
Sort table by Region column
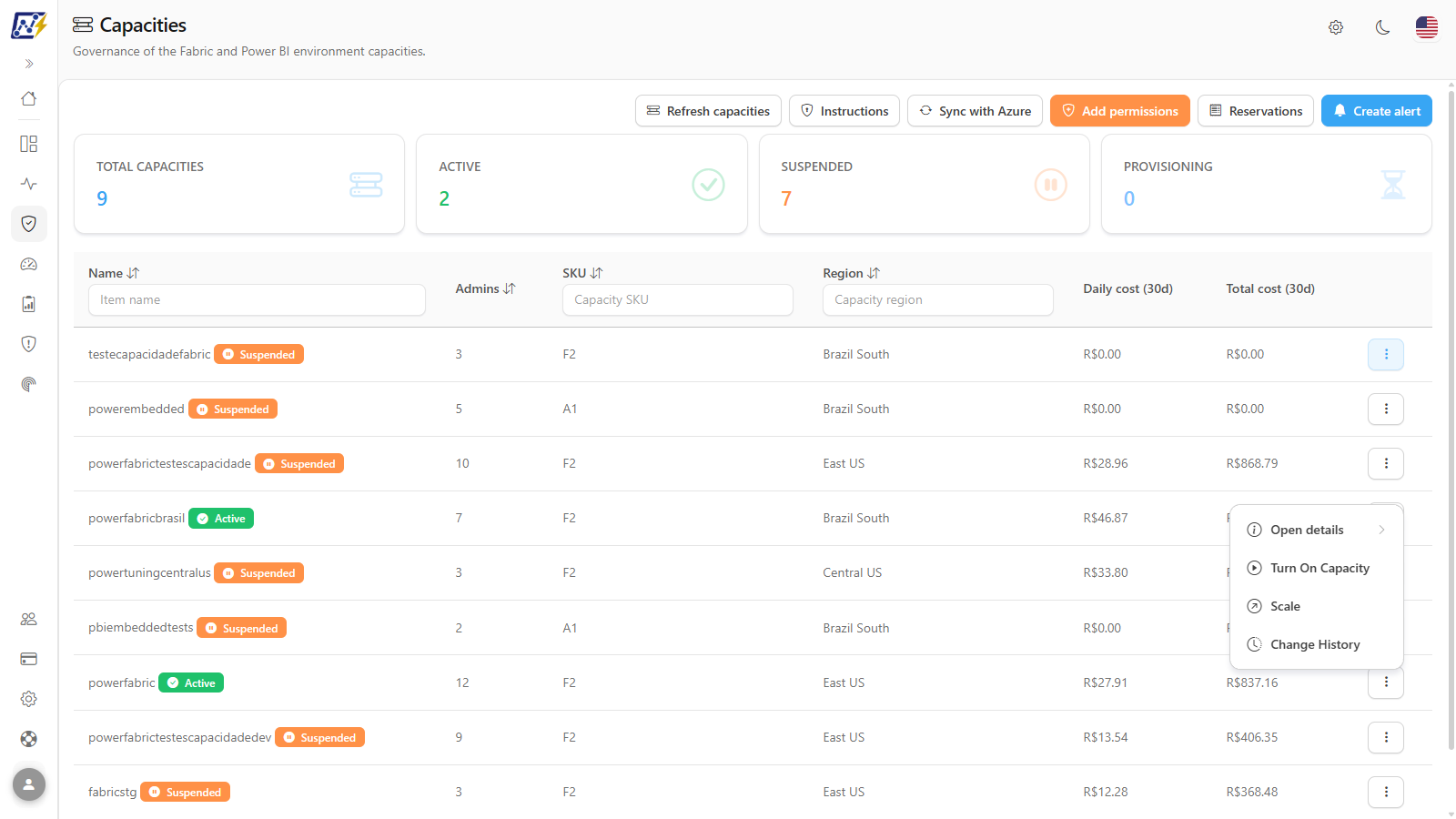click(x=874, y=273)
